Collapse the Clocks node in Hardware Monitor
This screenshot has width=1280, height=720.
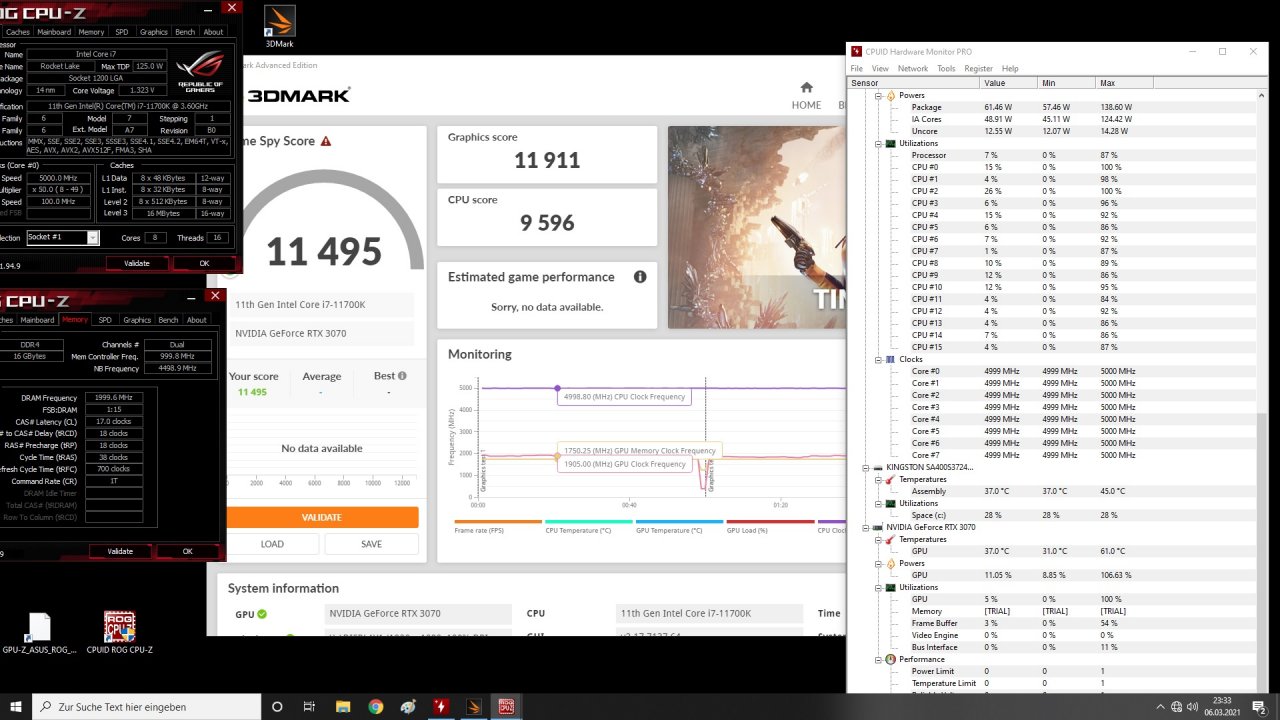point(879,359)
